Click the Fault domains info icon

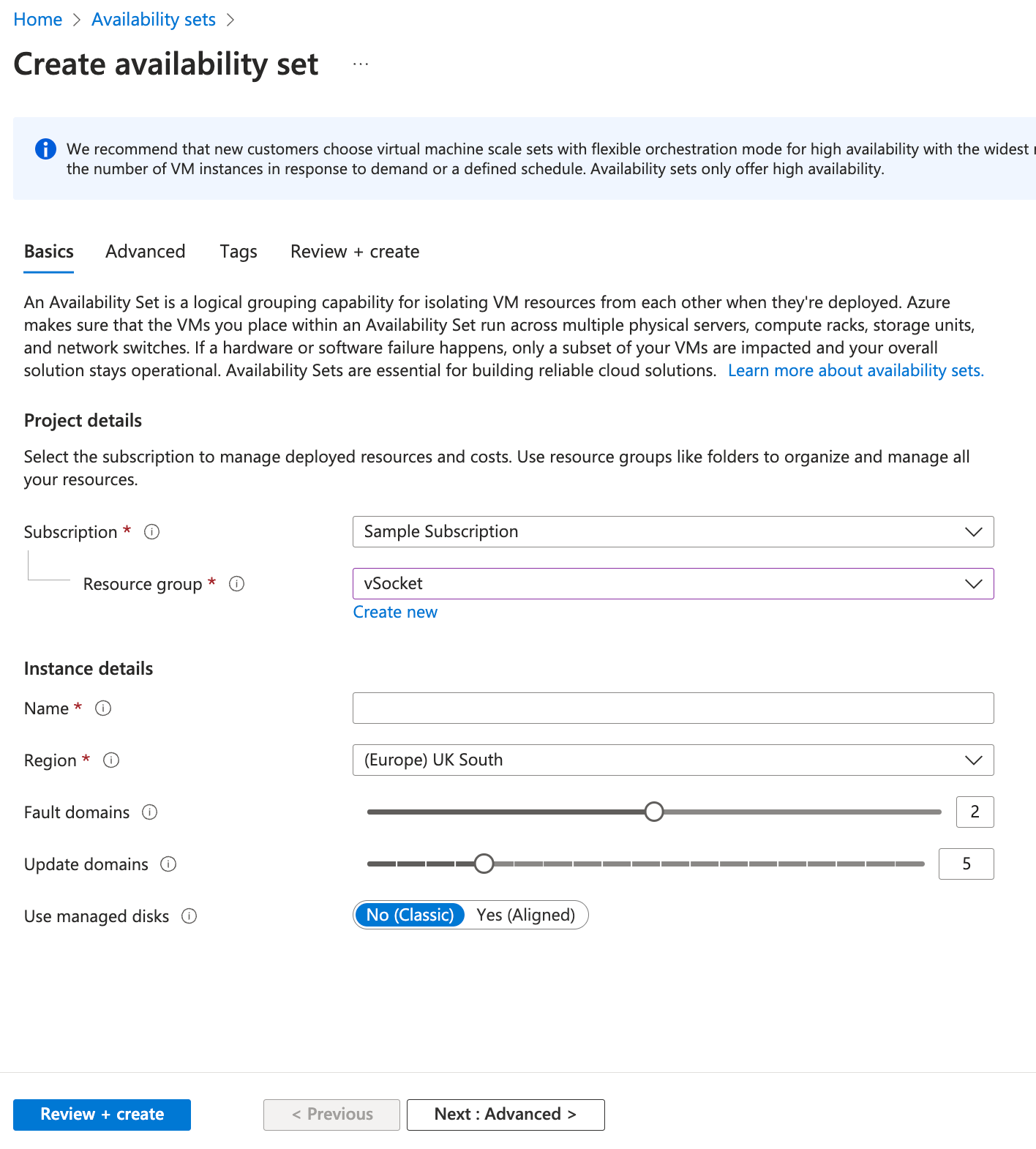point(149,812)
